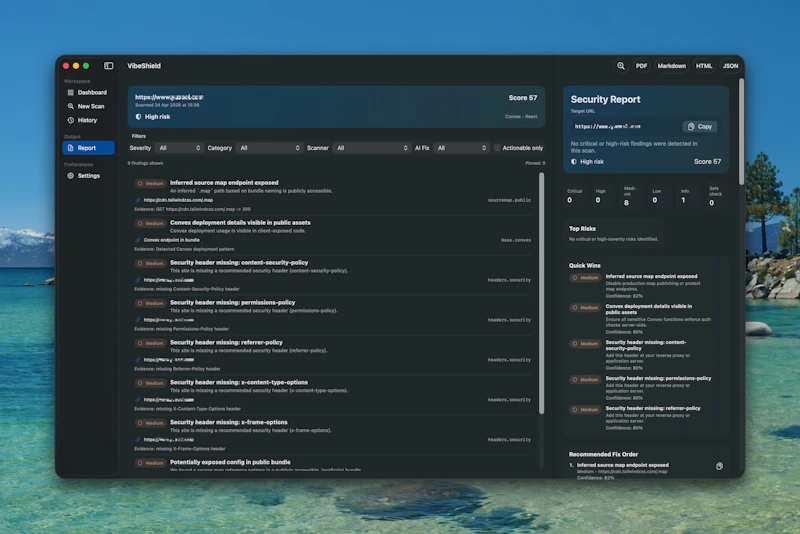The image size is (800, 534).
Task: Toggle the sidebar panel icon
Action: click(109, 66)
